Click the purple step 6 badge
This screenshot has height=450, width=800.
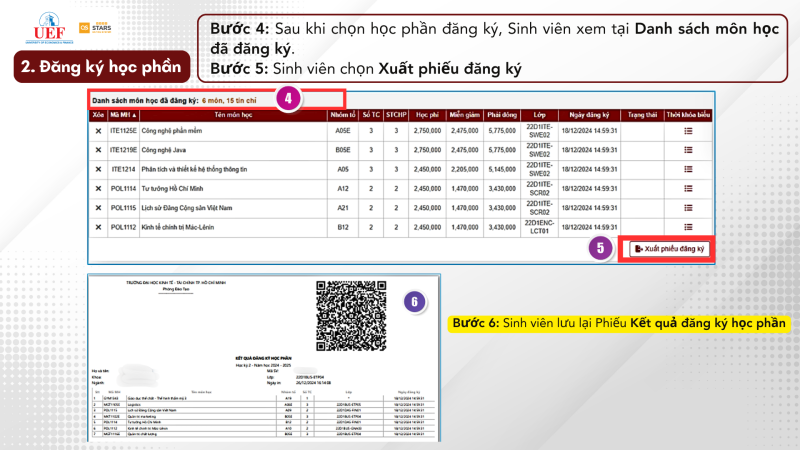tap(415, 301)
